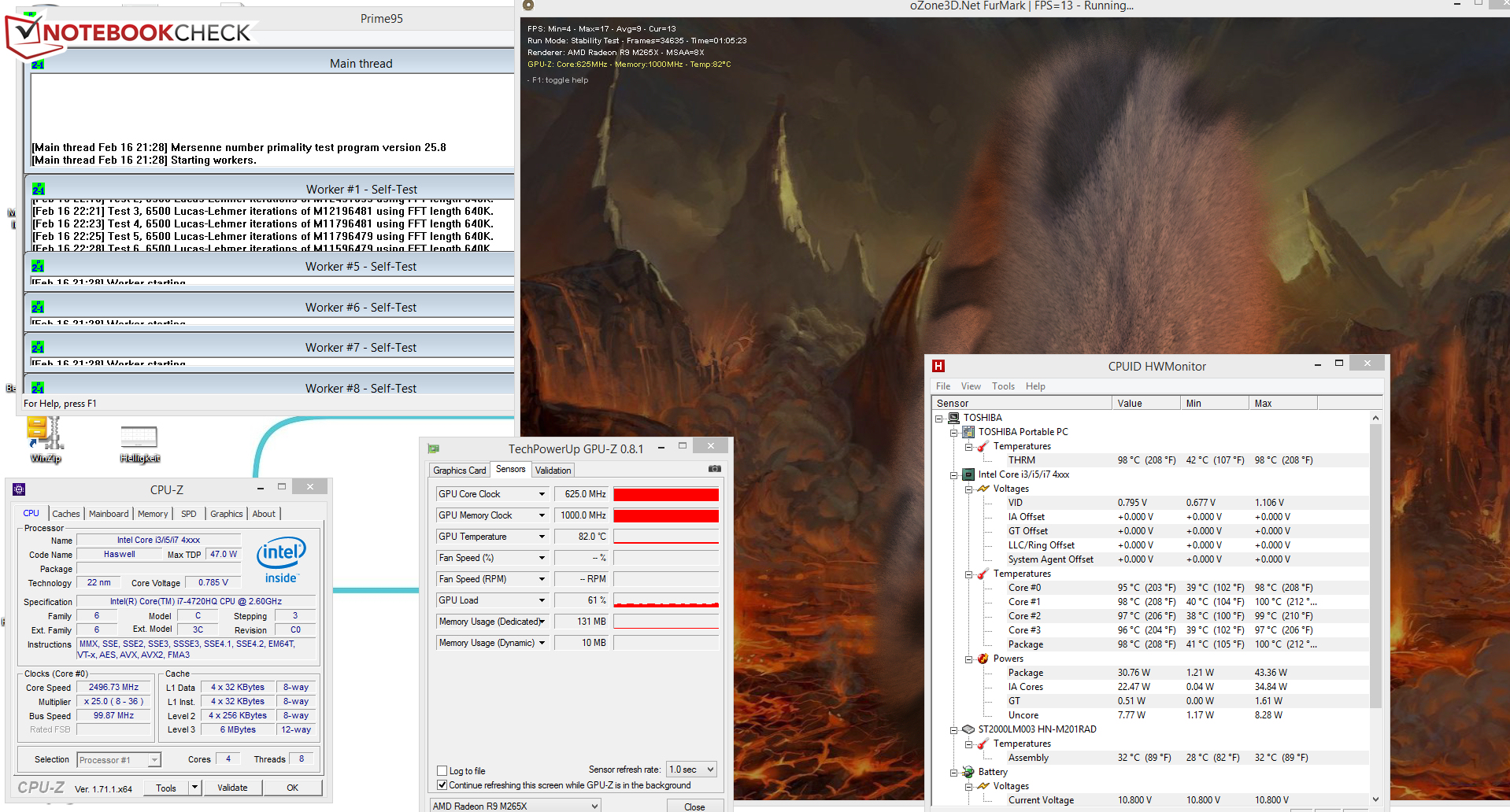Click the GPU-Z title bar app icon

[x=433, y=448]
